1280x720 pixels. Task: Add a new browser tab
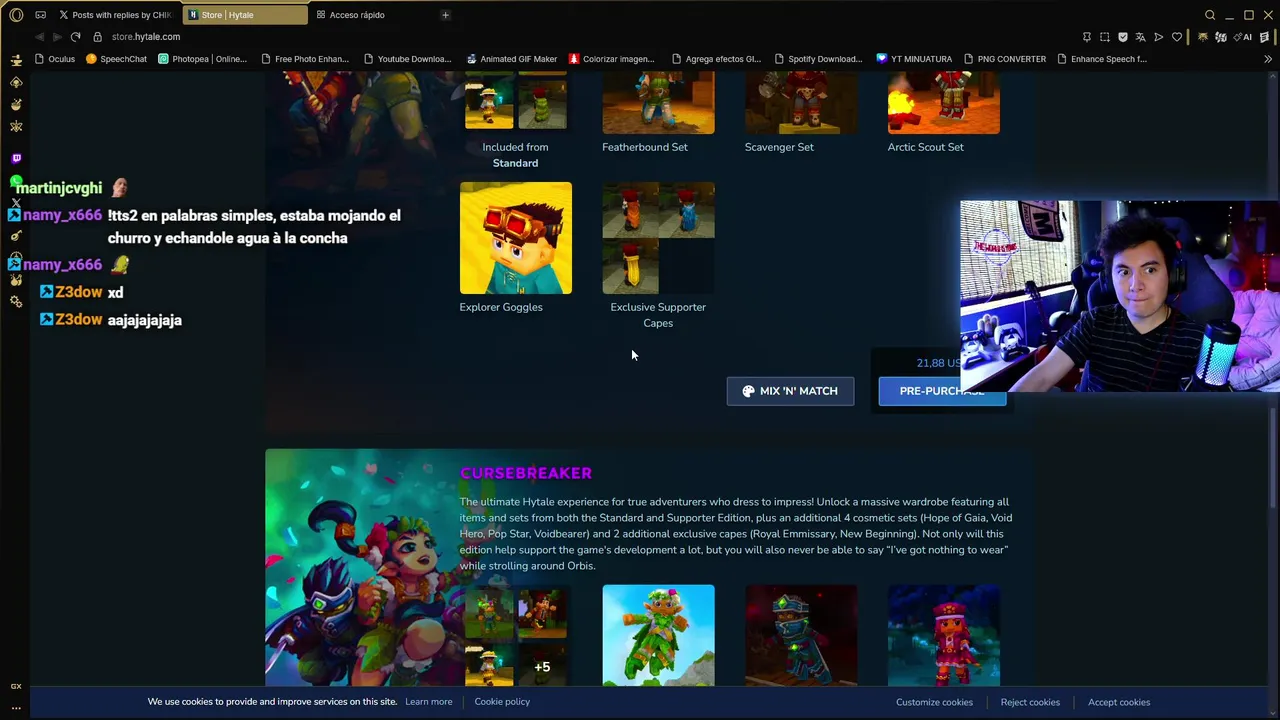pyautogui.click(x=445, y=15)
